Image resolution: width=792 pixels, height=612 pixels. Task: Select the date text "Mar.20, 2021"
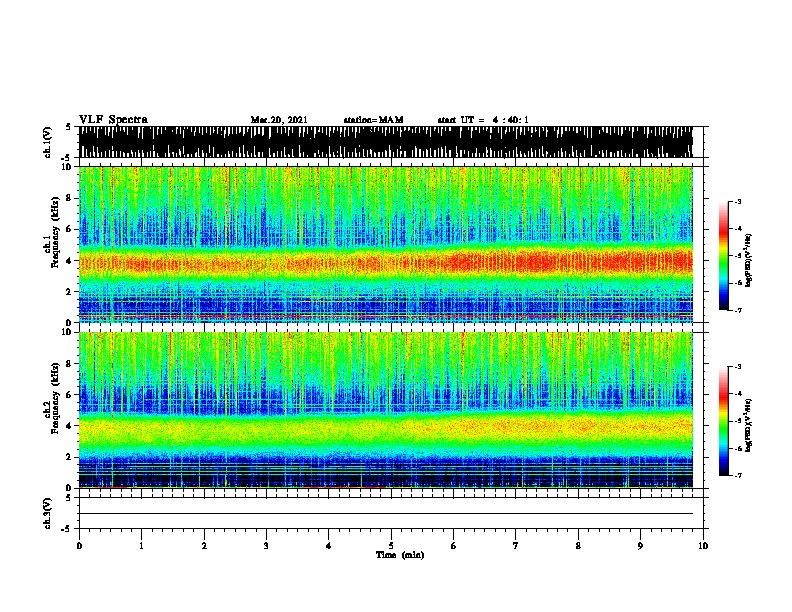click(x=279, y=120)
